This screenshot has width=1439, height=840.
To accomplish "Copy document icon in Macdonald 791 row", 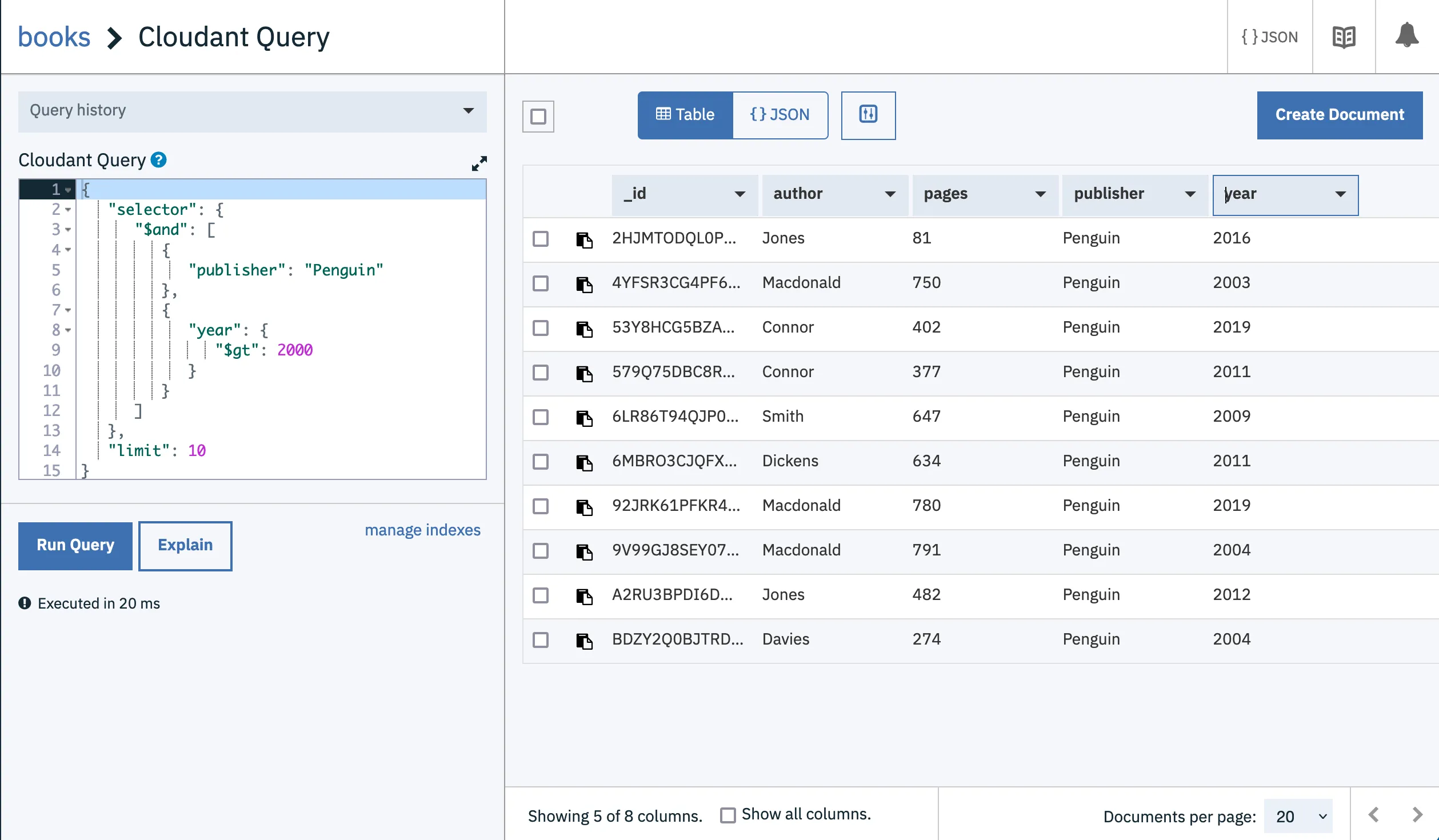I will [584, 551].
